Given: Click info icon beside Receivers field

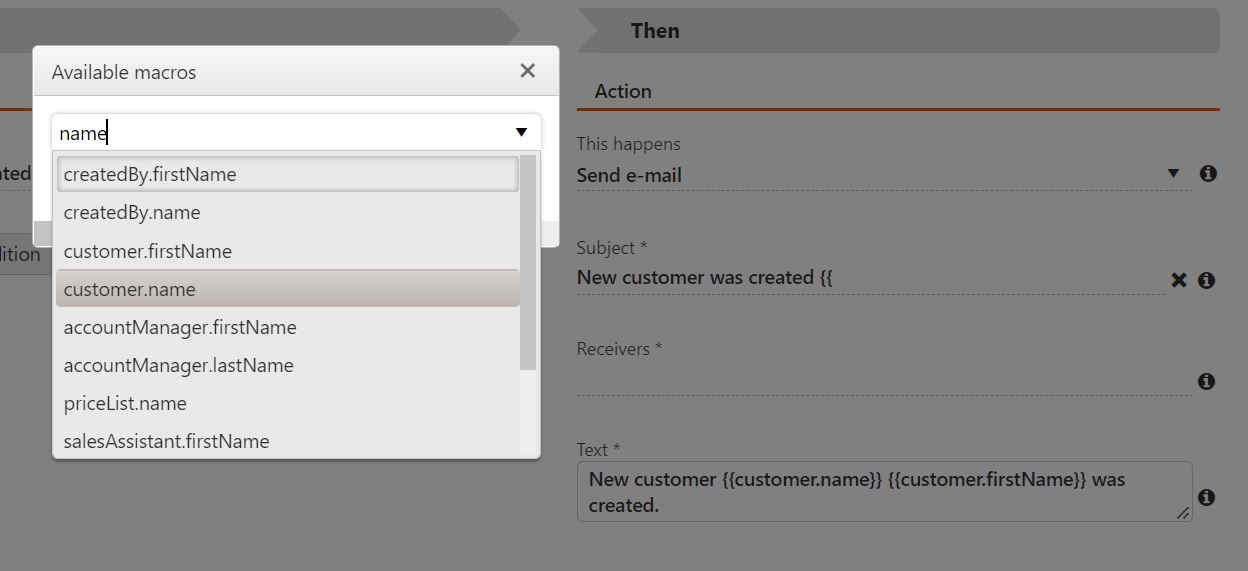Looking at the screenshot, I should point(1207,381).
